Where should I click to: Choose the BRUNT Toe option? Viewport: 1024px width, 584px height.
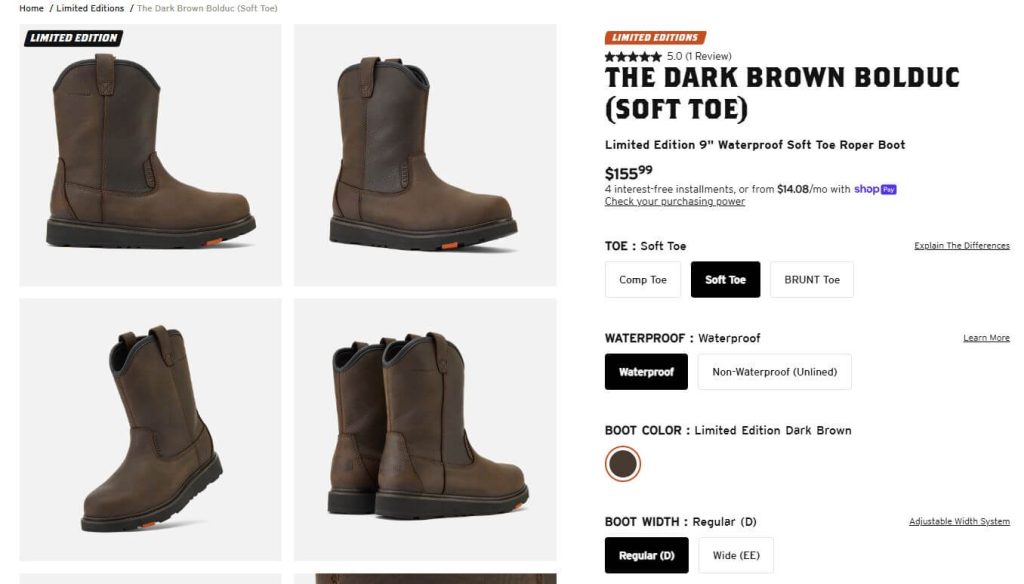coord(811,279)
